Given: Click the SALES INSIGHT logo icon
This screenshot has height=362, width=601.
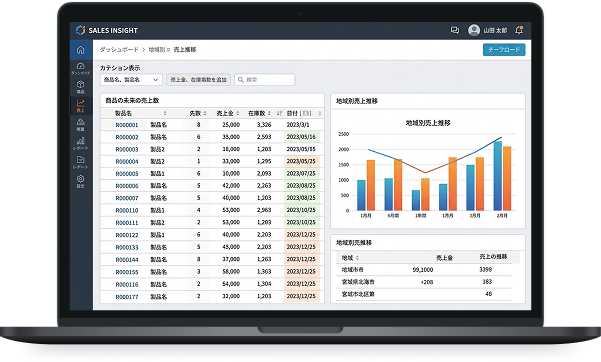Looking at the screenshot, I should point(80,30).
